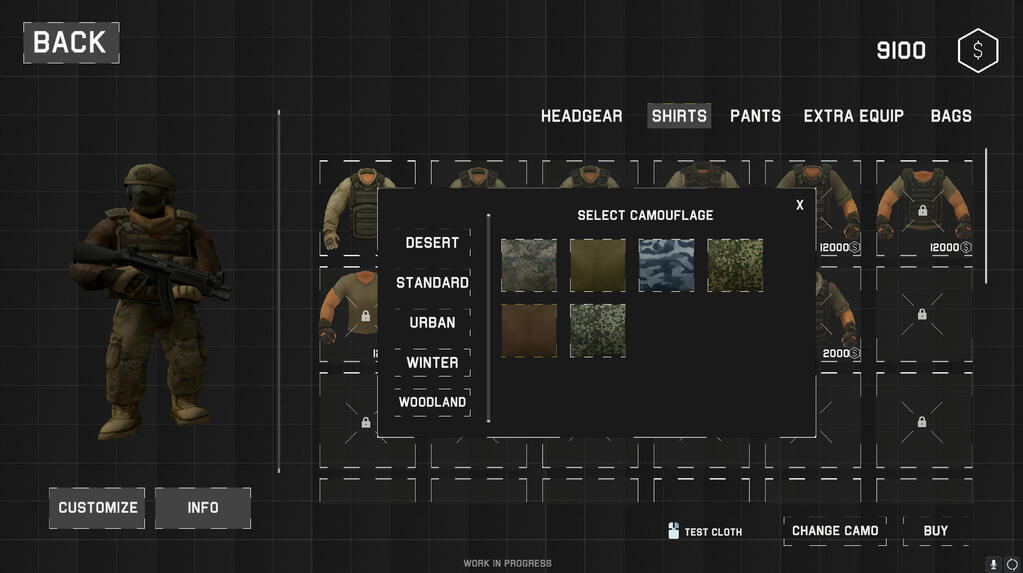Image resolution: width=1023 pixels, height=573 pixels.
Task: Click the camouflage category list scrollbar
Action: [488, 318]
